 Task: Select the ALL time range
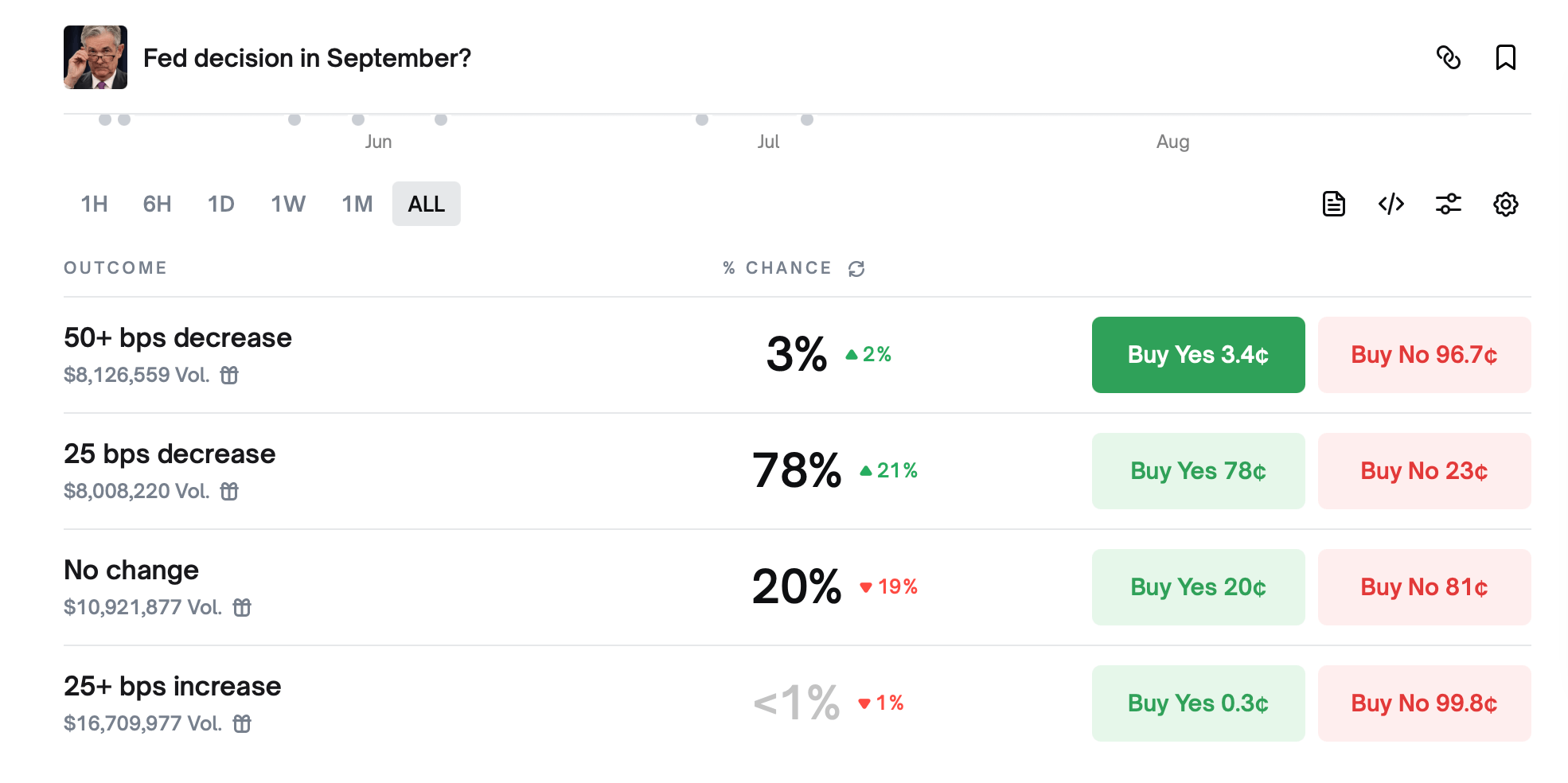[426, 204]
